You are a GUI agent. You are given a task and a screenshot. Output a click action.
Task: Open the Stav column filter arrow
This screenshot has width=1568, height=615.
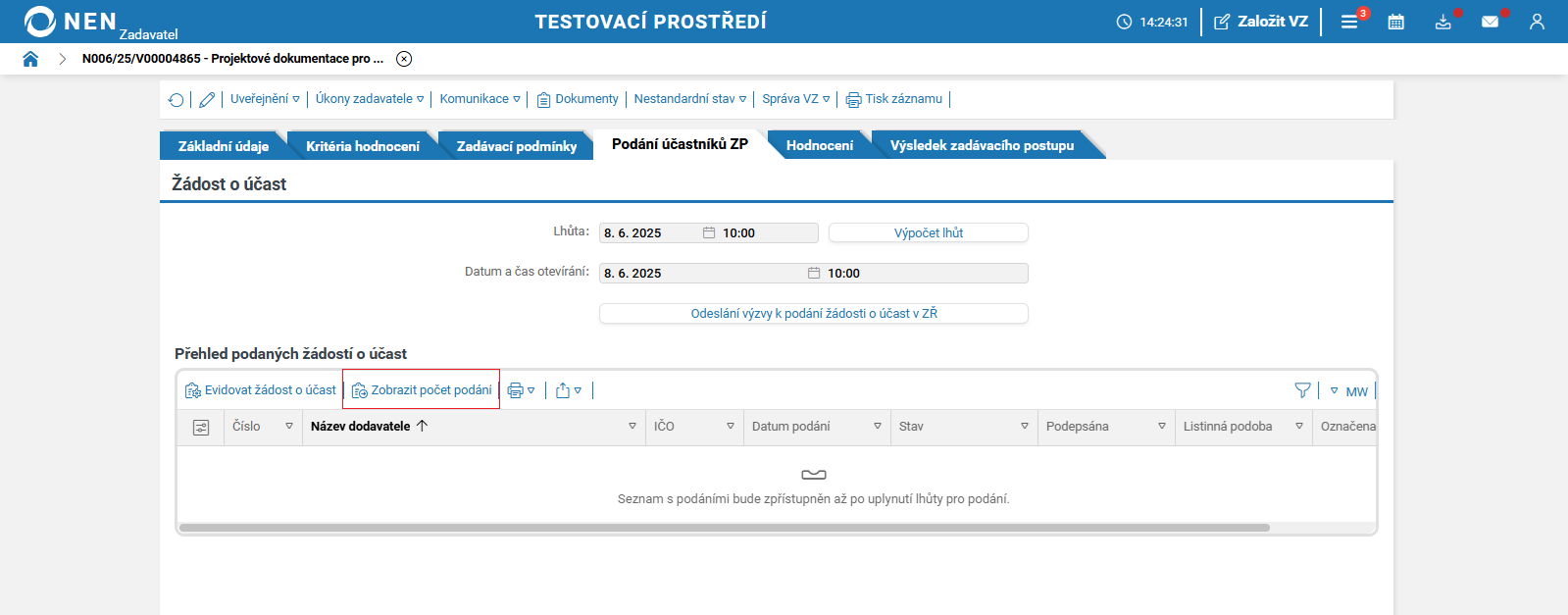(x=1025, y=426)
